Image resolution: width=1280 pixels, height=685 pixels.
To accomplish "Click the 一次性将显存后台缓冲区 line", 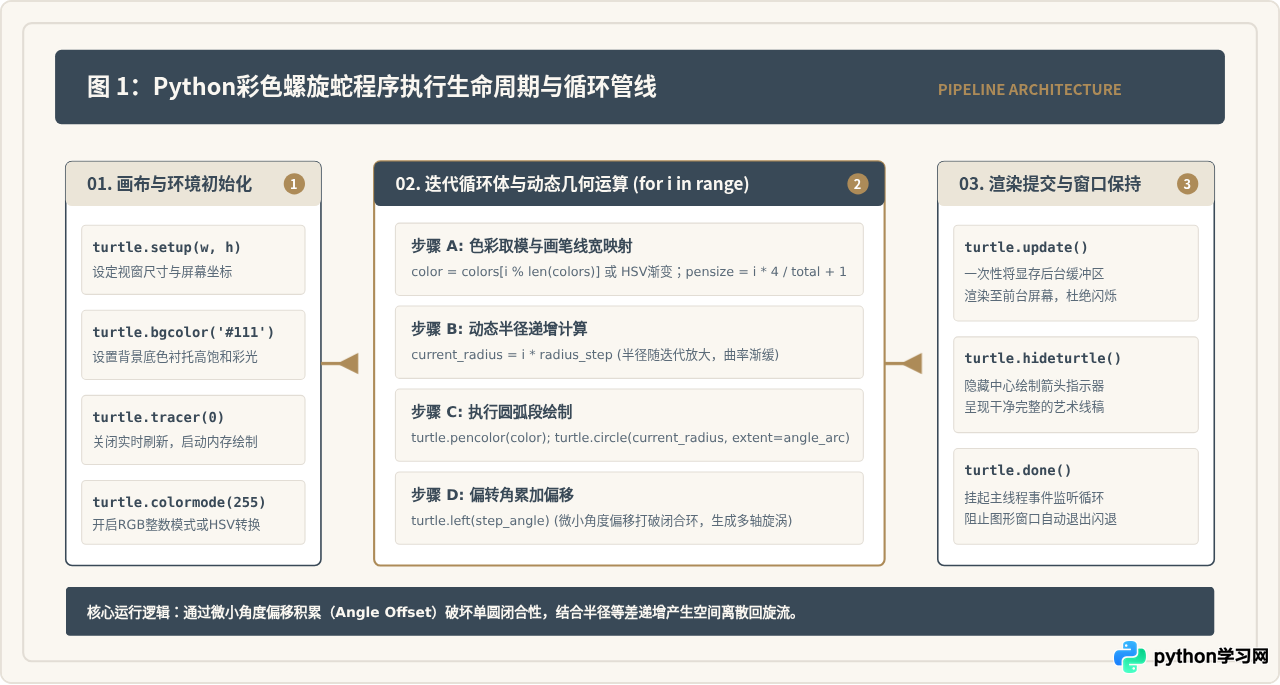I will (1034, 274).
